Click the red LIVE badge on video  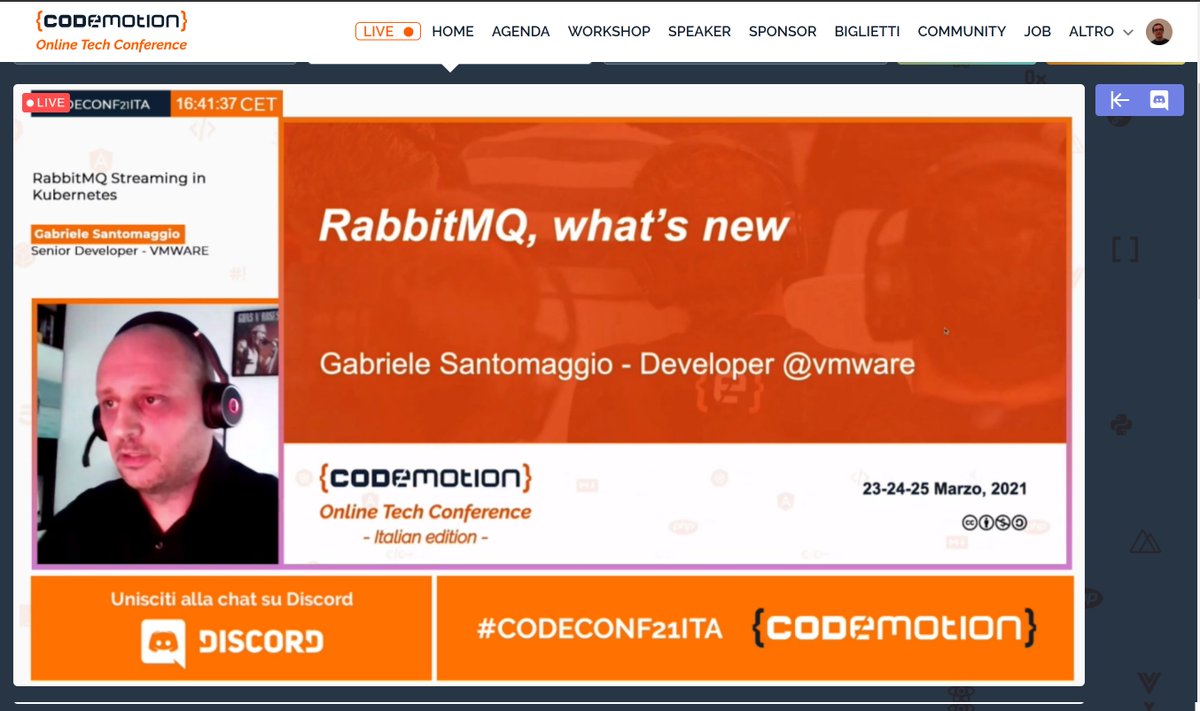click(46, 102)
